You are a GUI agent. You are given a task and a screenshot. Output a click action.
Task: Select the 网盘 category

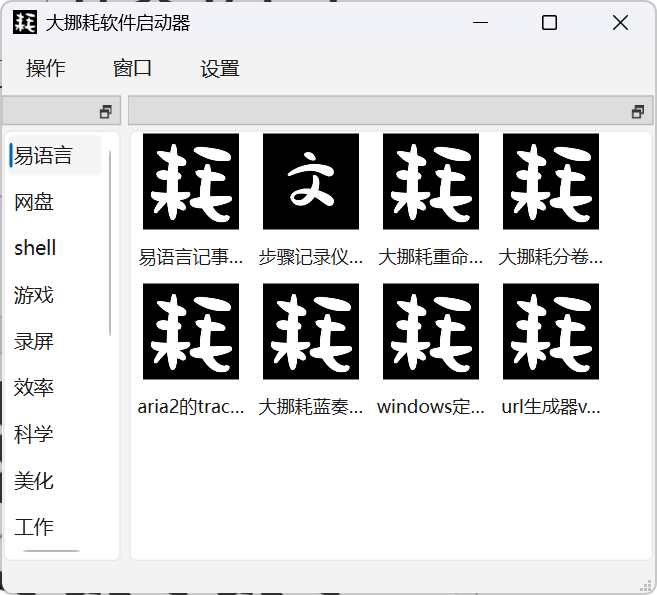(55, 202)
